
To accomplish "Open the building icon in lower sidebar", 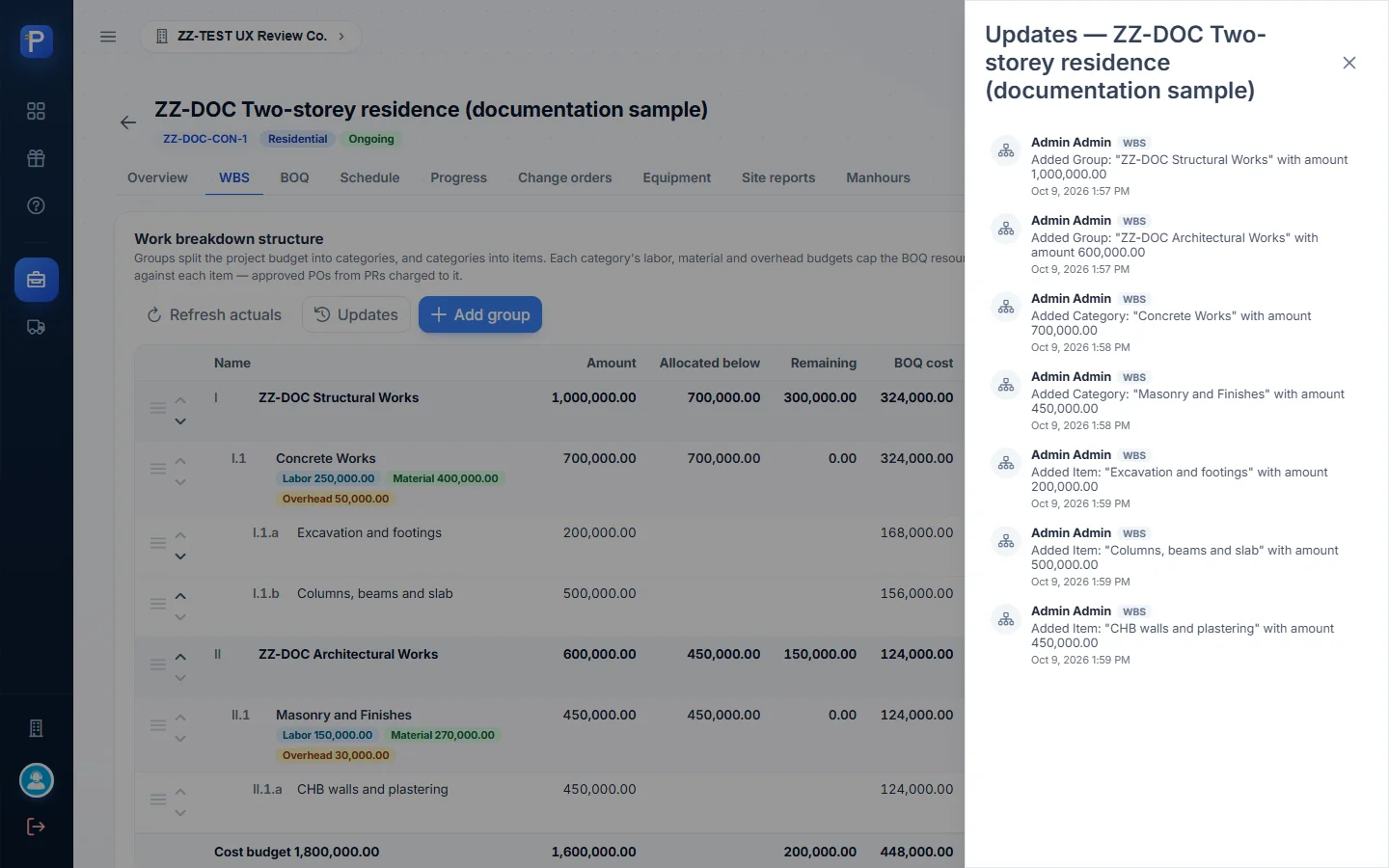I will pyautogui.click(x=36, y=728).
